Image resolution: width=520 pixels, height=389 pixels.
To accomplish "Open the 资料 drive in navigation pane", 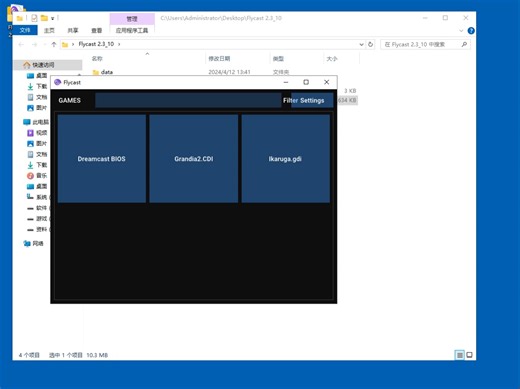I will [42, 229].
